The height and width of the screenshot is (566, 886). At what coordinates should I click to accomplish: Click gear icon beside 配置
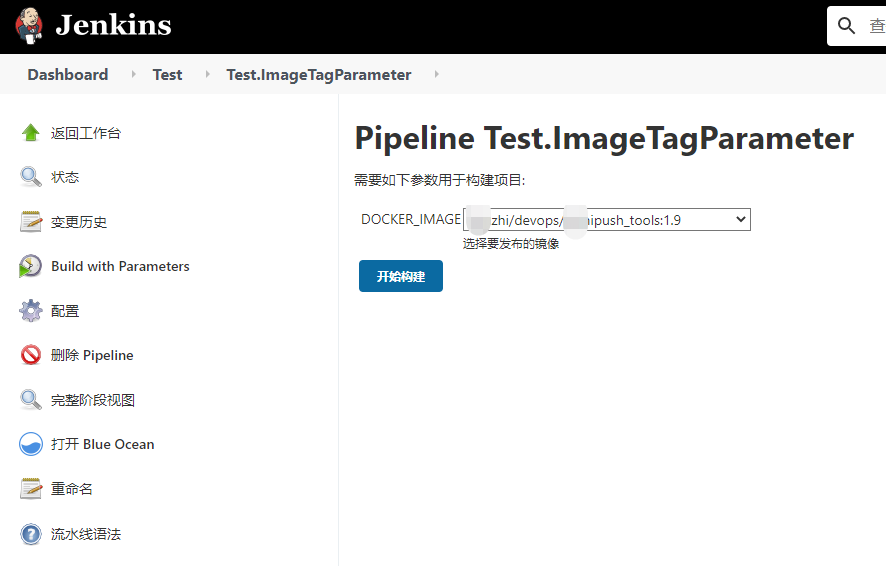31,311
